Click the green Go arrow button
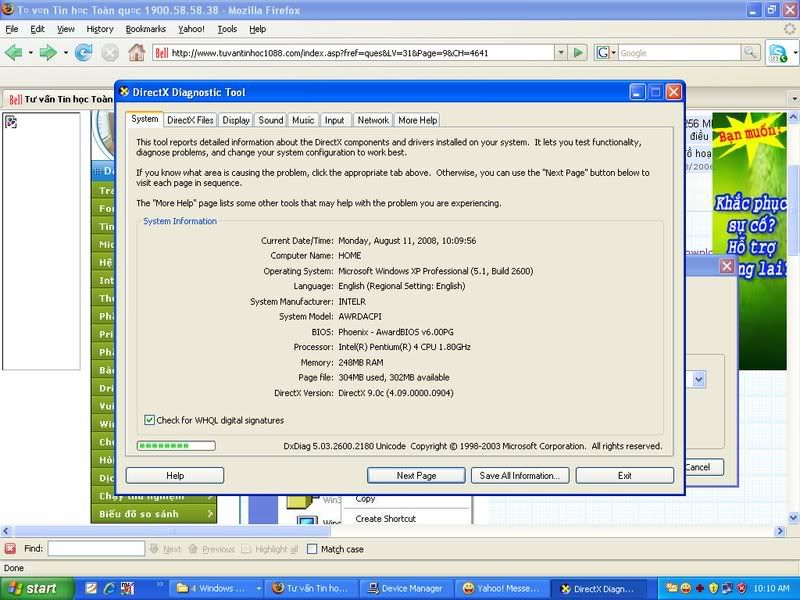The image size is (800, 600). click(578, 53)
